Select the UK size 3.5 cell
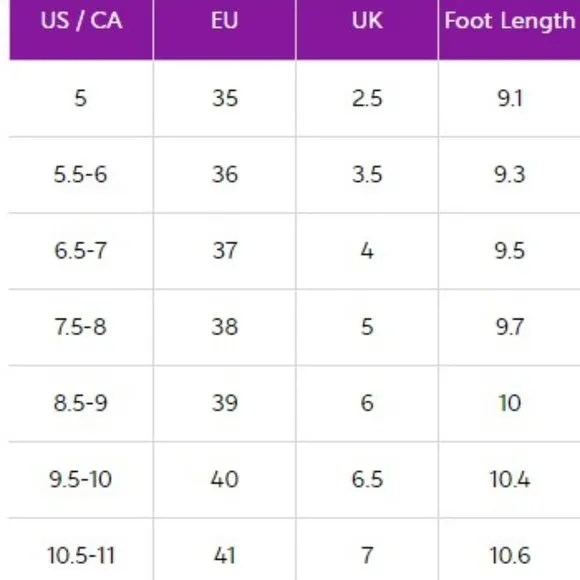 point(367,175)
